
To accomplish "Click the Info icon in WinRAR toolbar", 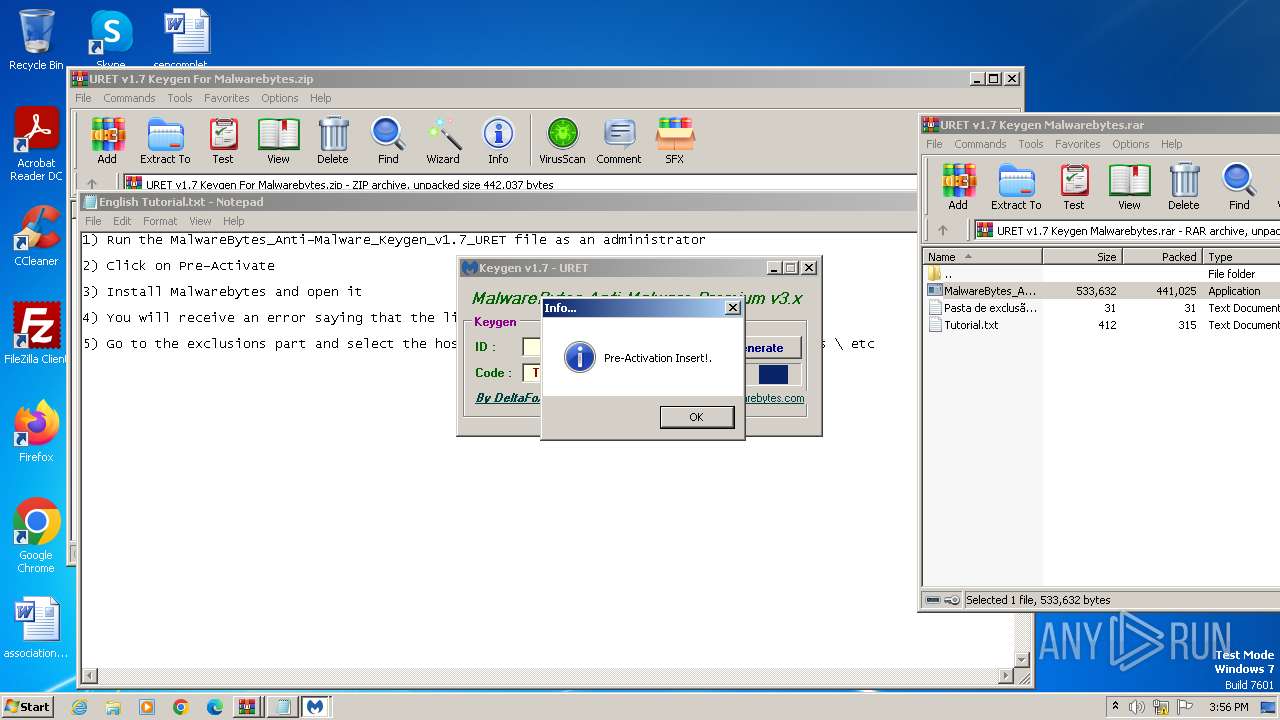I will (498, 141).
